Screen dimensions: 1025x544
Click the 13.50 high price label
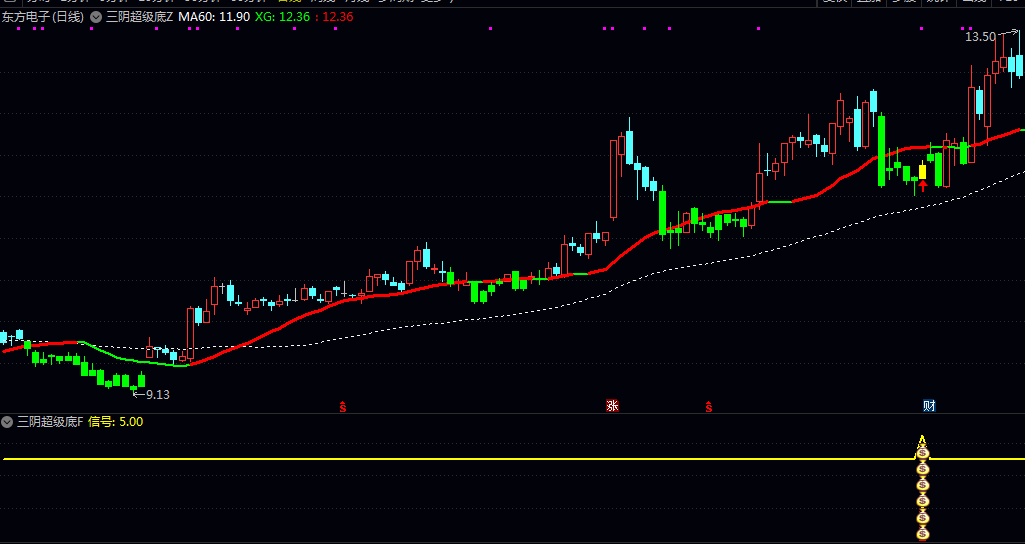tap(981, 37)
